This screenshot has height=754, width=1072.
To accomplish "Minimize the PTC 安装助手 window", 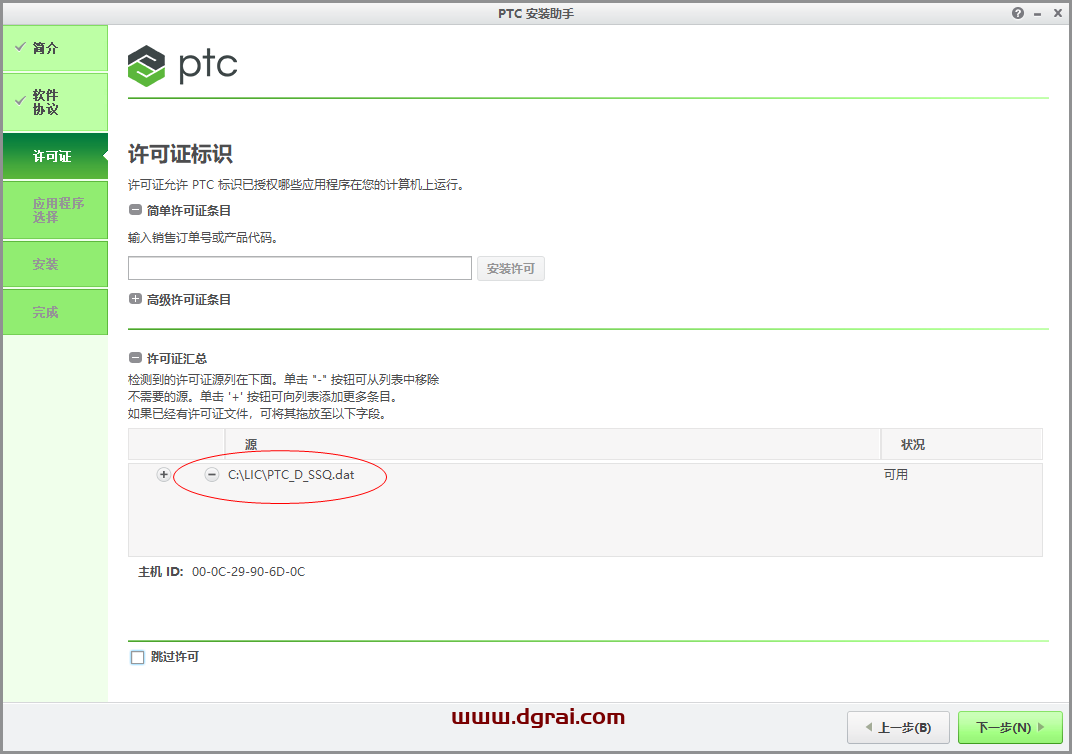I will tap(1037, 14).
